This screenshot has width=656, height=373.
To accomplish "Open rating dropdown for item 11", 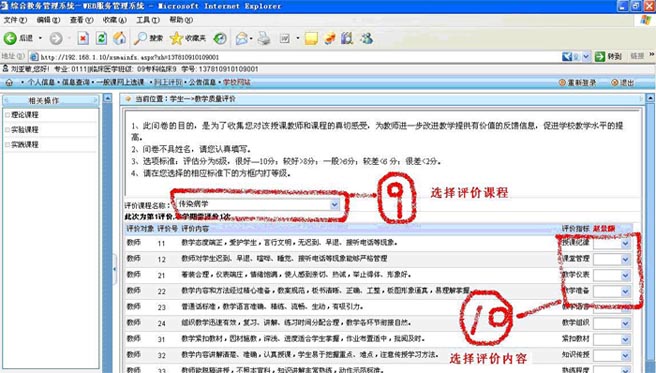I will coord(625,243).
